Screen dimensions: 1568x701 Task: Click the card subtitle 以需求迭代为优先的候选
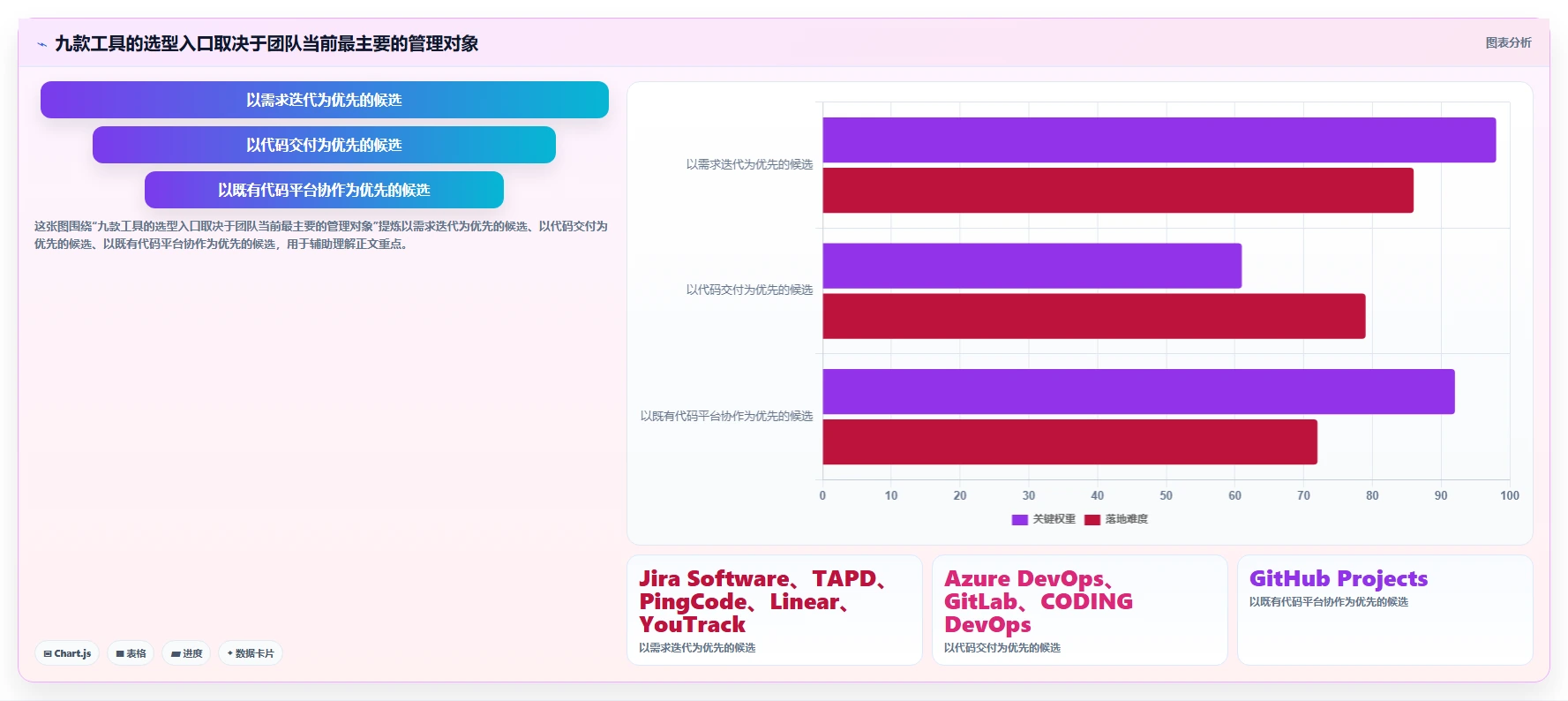697,648
